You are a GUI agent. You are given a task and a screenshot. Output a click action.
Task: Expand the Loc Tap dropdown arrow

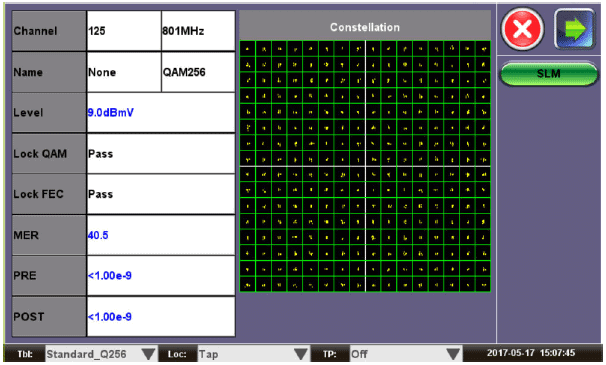(x=301, y=354)
